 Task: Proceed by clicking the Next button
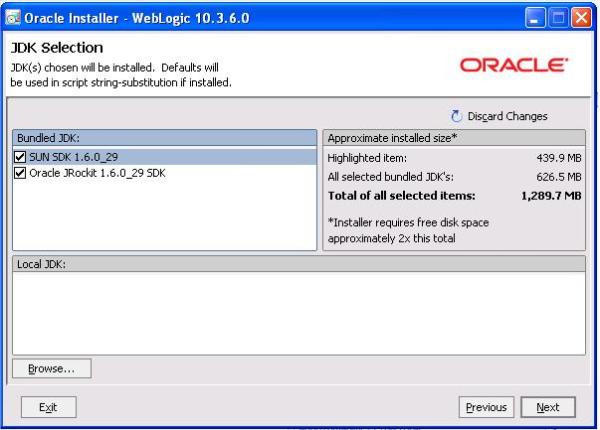tap(548, 407)
